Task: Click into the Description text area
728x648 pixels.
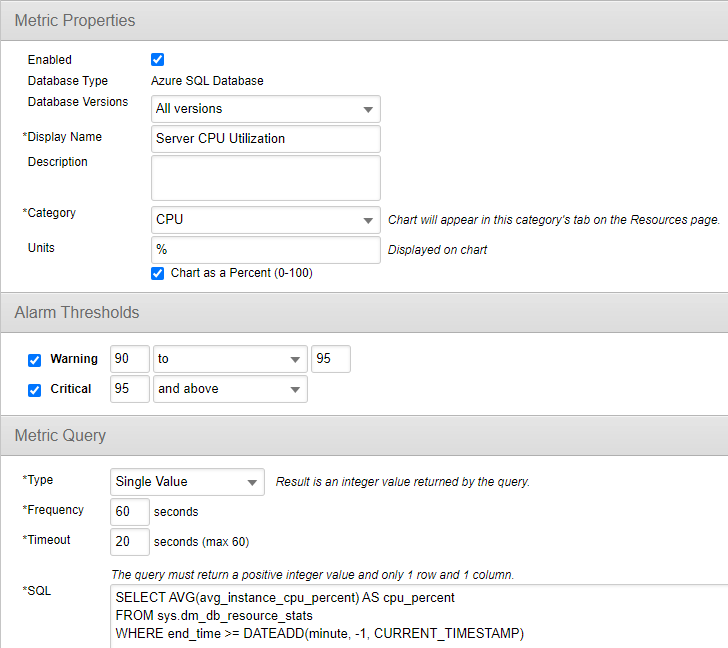Action: tap(265, 177)
